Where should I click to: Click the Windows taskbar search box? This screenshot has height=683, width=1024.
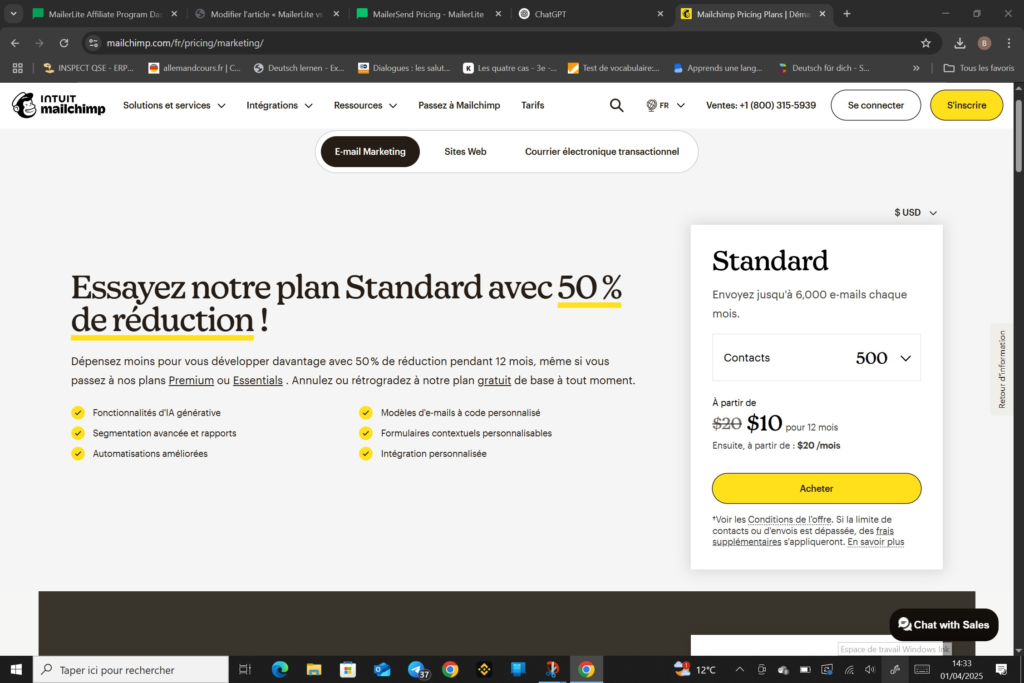coord(131,669)
